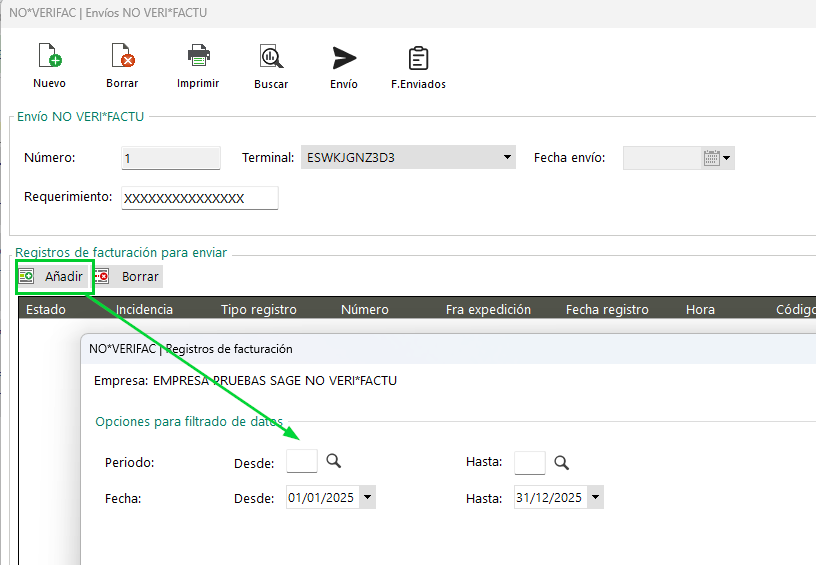This screenshot has width=816, height=565.
Task: Click the Imprimir printer icon
Action: coord(198,55)
